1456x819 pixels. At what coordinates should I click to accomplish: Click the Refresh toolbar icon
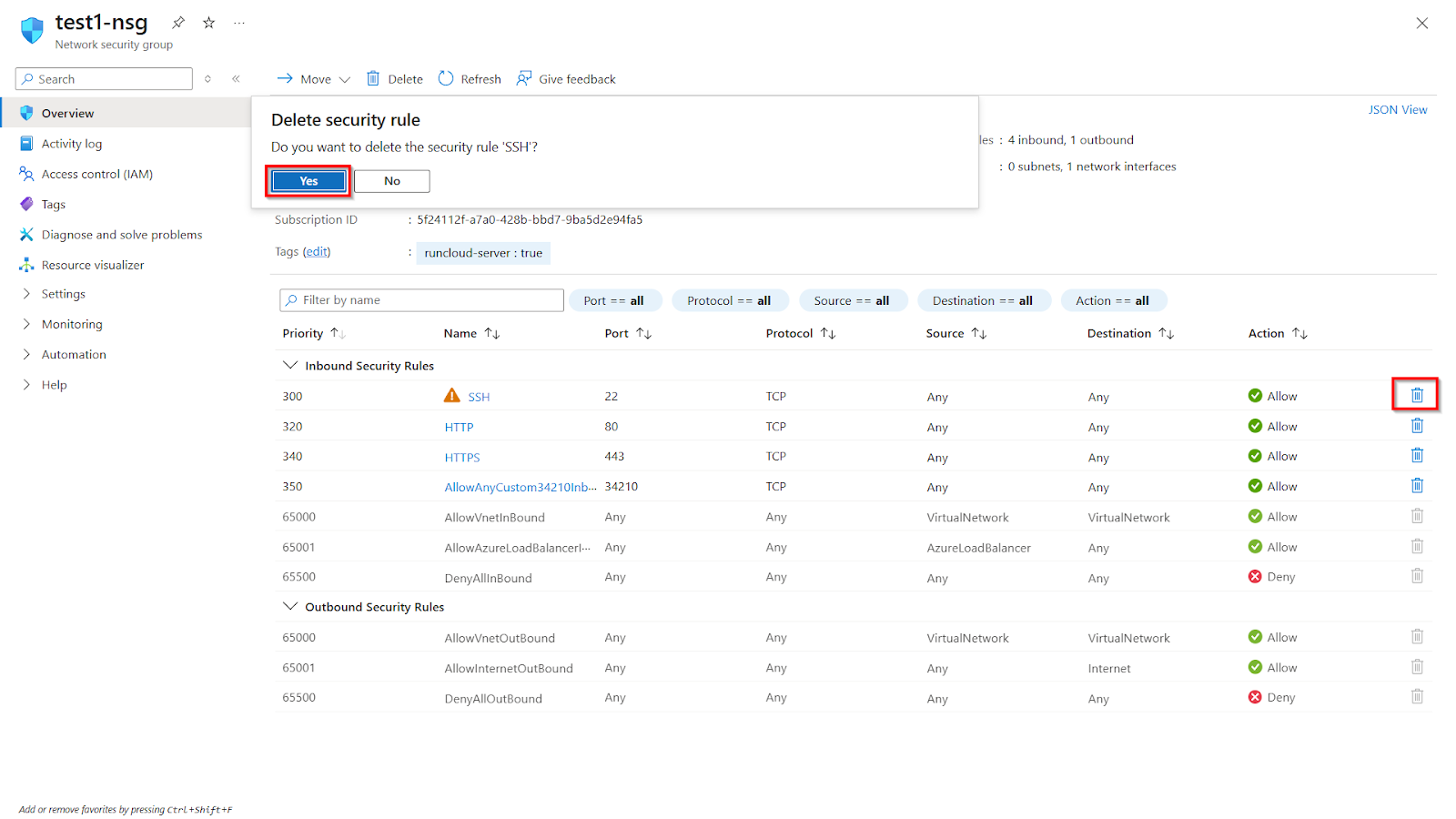(x=470, y=79)
